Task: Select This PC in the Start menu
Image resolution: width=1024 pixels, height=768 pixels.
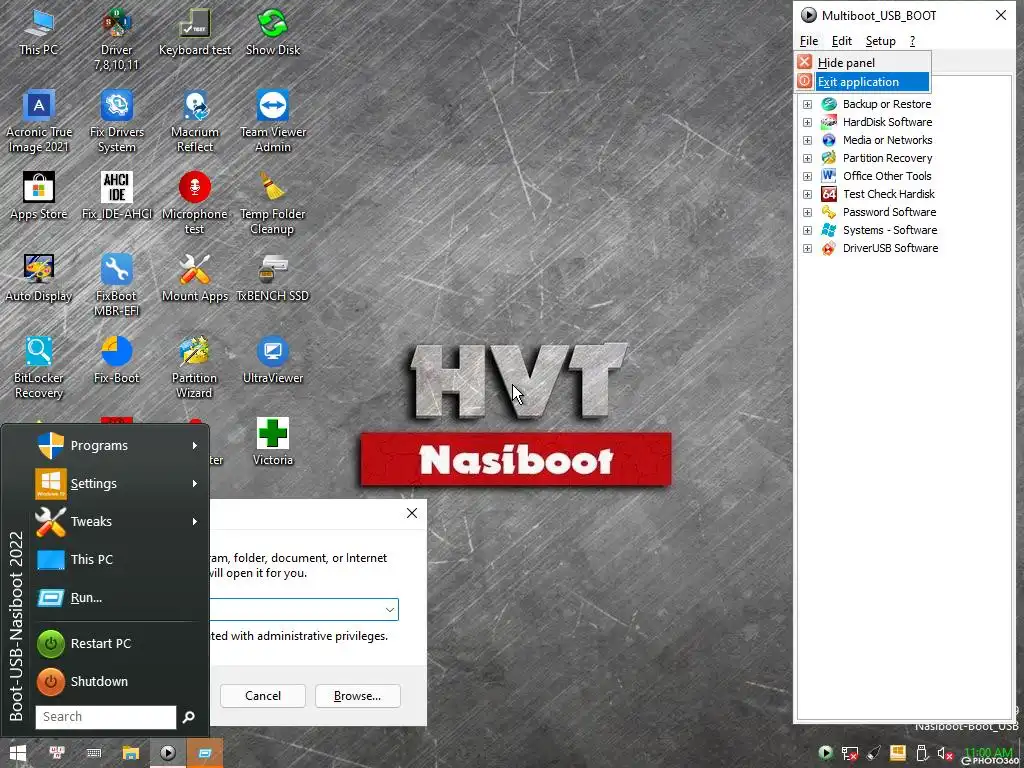Action: tap(118, 560)
